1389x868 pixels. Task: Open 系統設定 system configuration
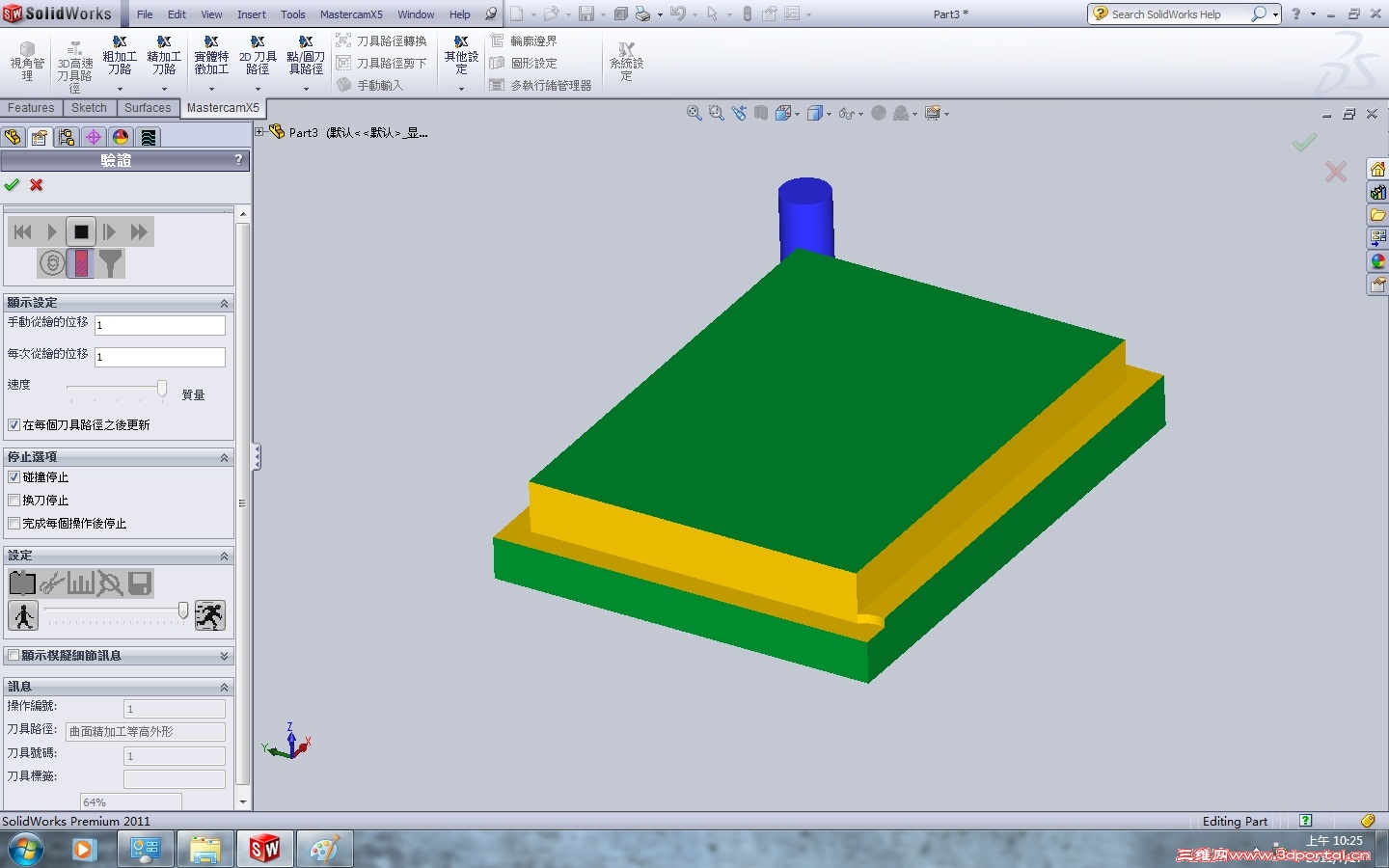click(626, 62)
